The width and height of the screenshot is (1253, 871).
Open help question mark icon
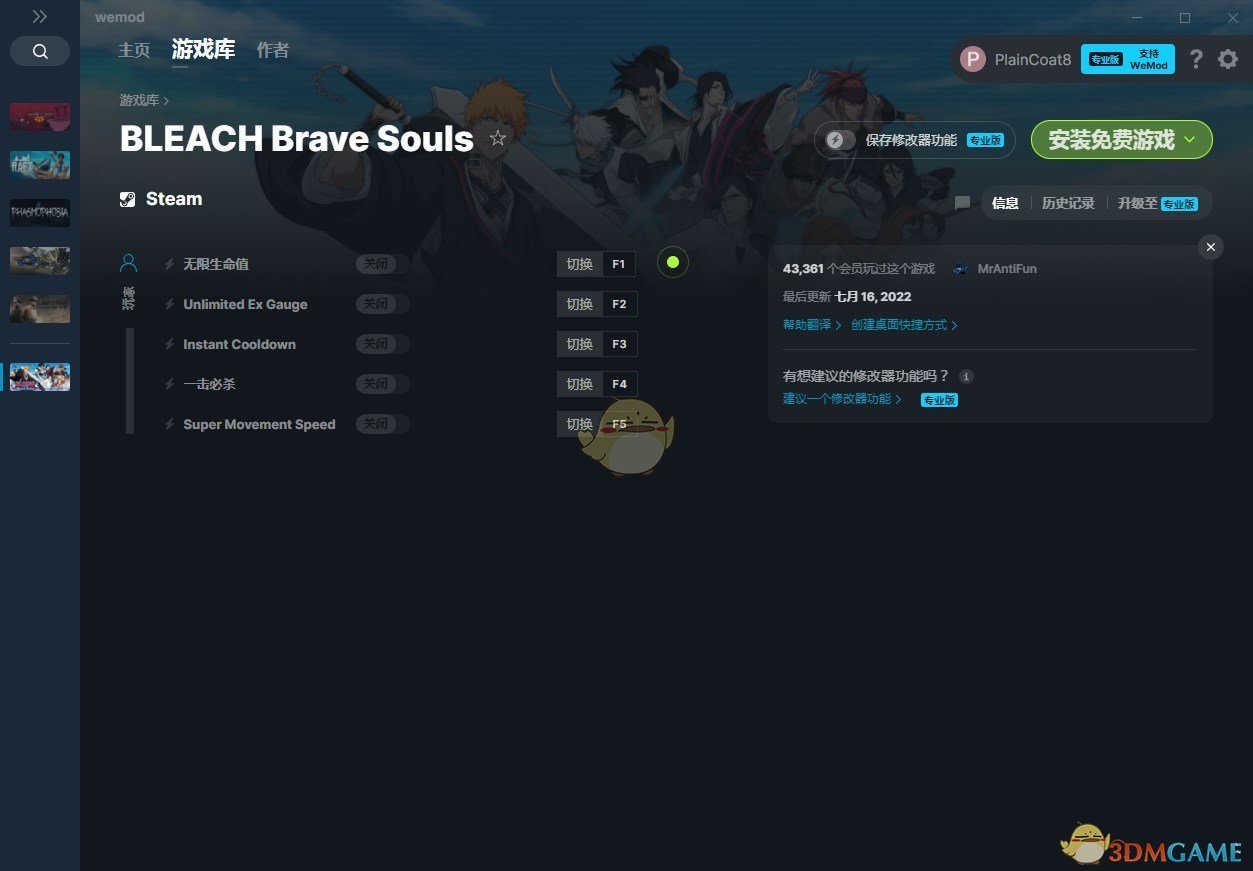click(1196, 59)
